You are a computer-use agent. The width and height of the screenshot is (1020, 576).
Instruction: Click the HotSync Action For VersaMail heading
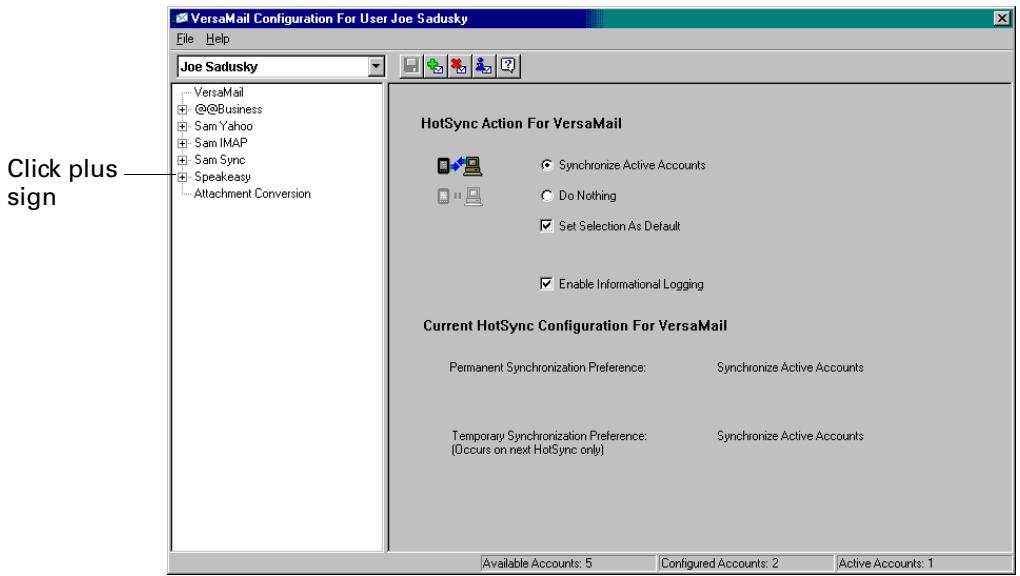(x=521, y=124)
